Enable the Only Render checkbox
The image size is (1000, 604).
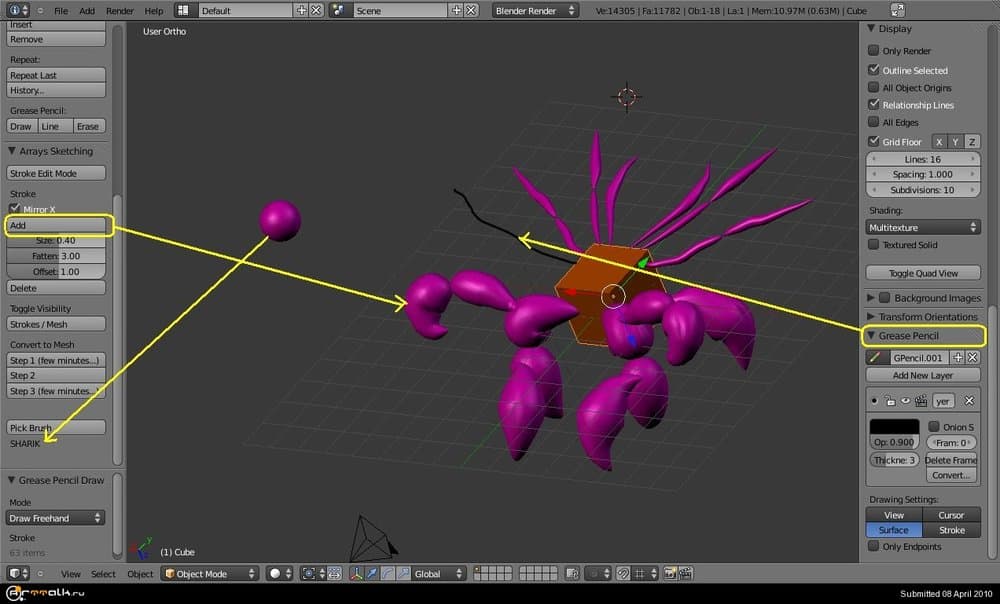click(x=873, y=51)
